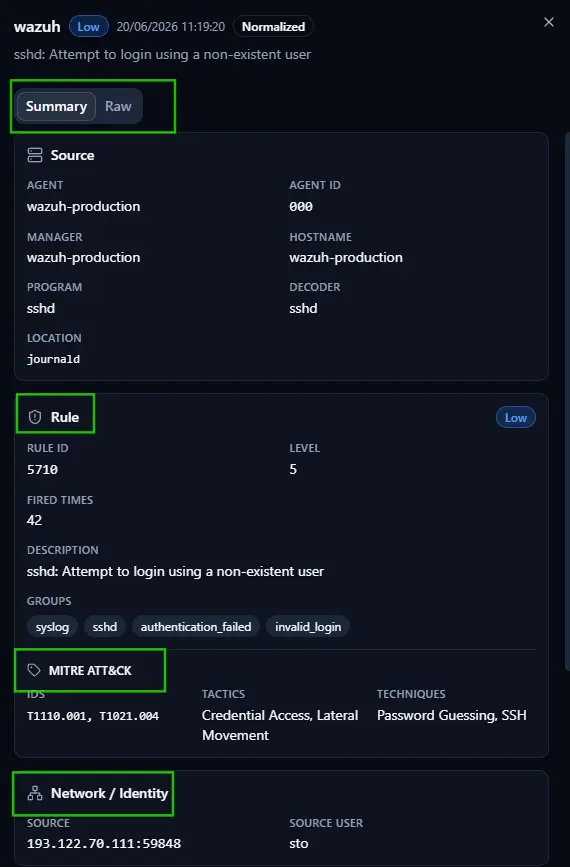Viewport: 570px width, 867px height.
Task: Click the Low severity badge in header
Action: pyautogui.click(x=88, y=27)
